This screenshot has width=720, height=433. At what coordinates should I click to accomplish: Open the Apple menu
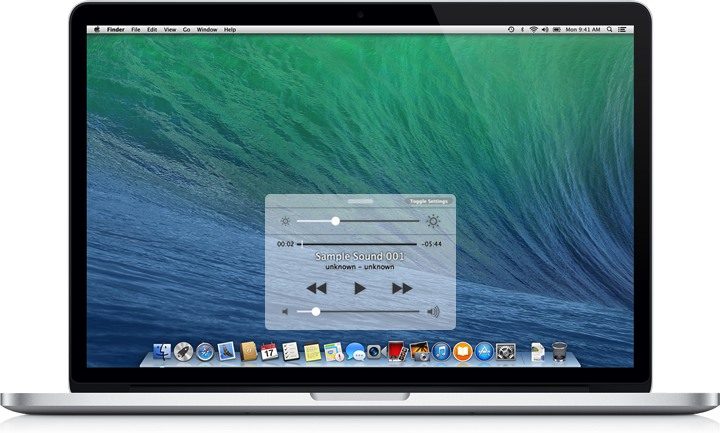(x=97, y=29)
